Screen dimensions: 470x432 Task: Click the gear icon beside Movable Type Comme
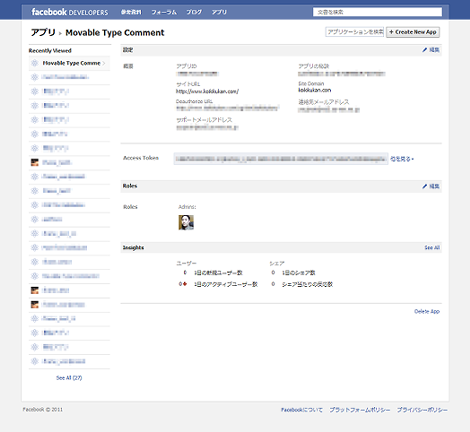pos(34,63)
